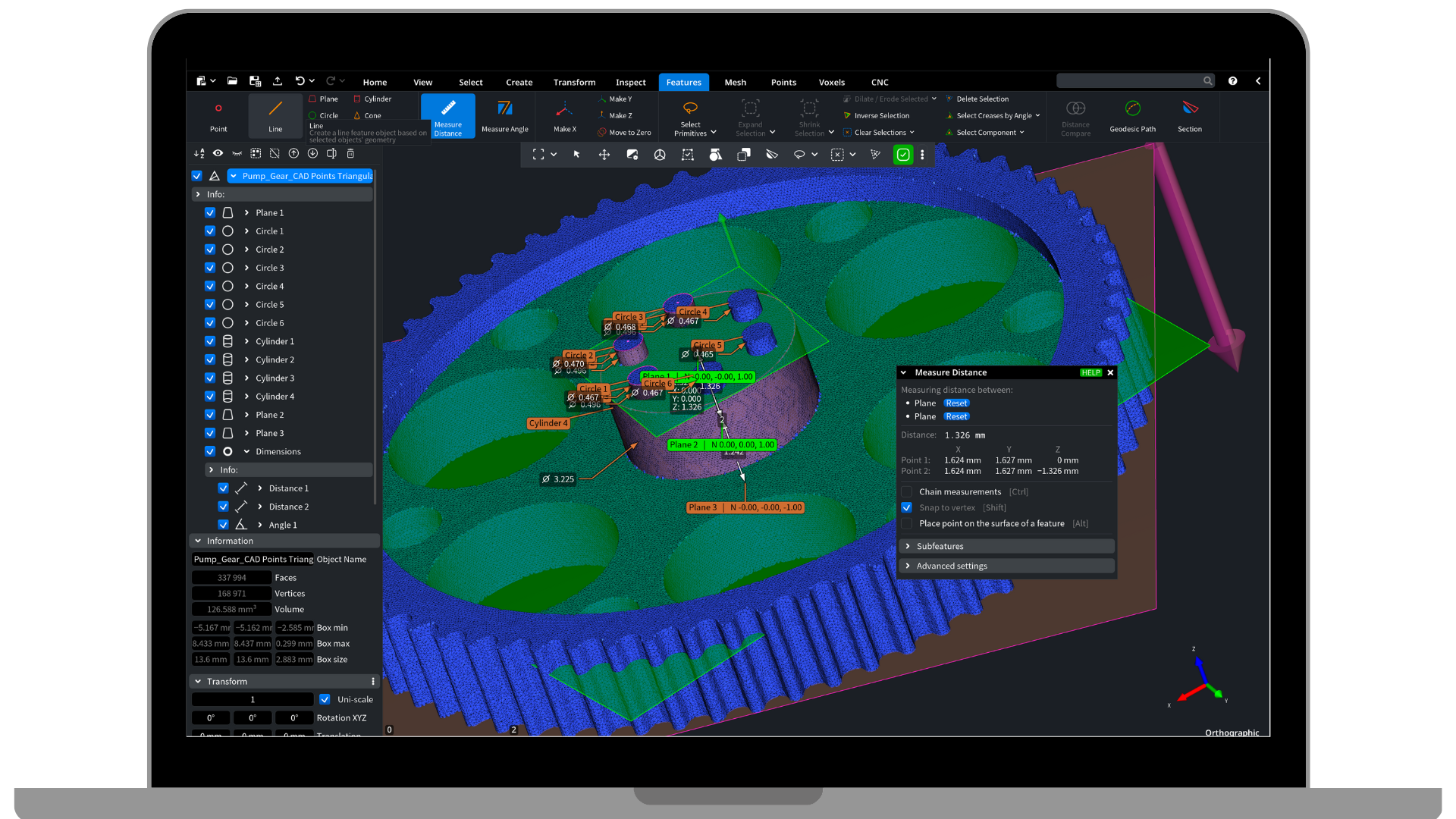Switch to the Inspect tab

click(x=630, y=83)
